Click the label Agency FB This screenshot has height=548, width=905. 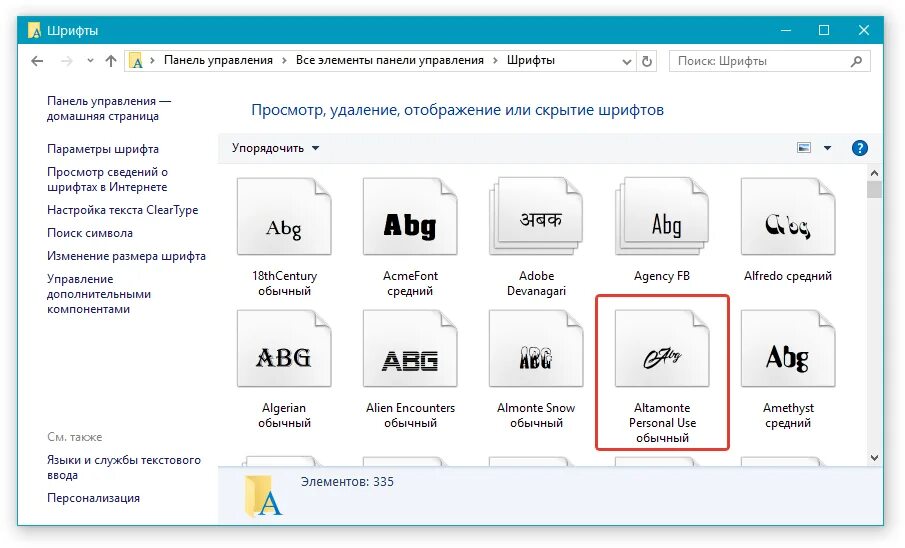(662, 276)
